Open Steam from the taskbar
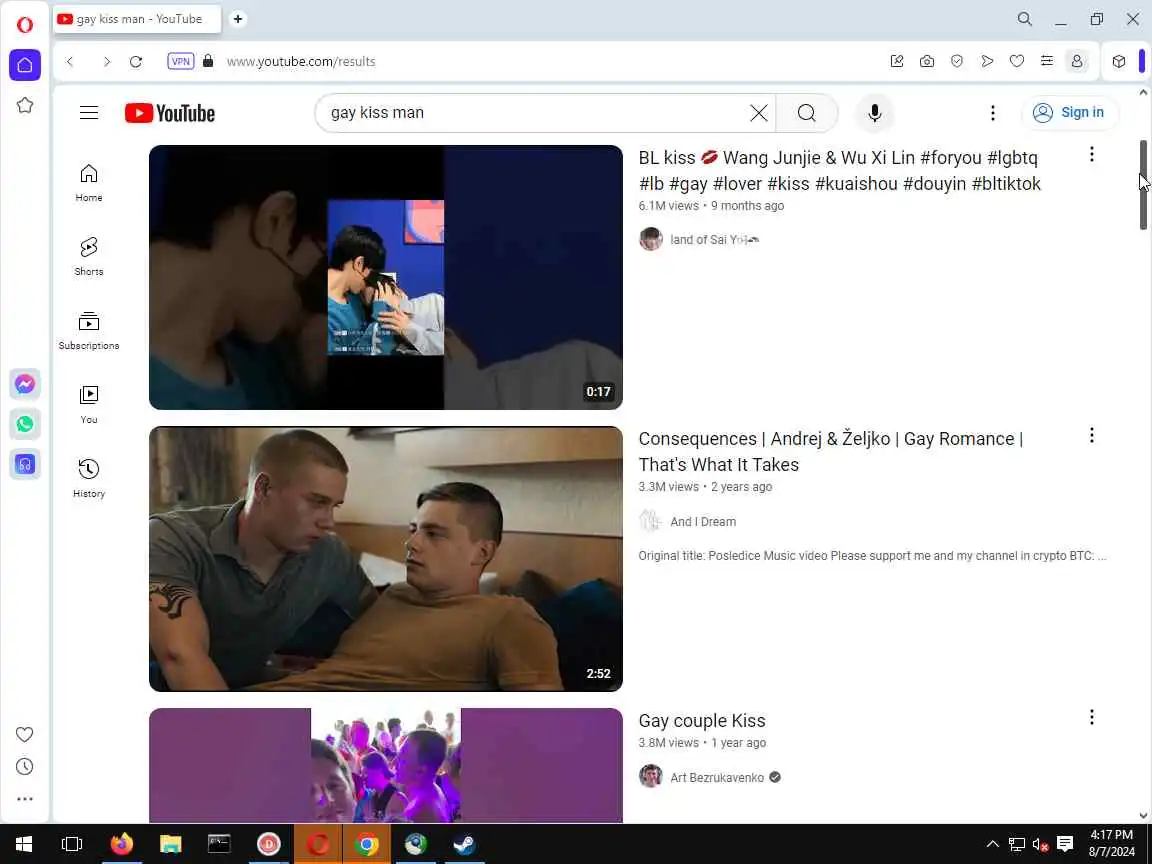Viewport: 1152px width, 864px height. point(464,844)
